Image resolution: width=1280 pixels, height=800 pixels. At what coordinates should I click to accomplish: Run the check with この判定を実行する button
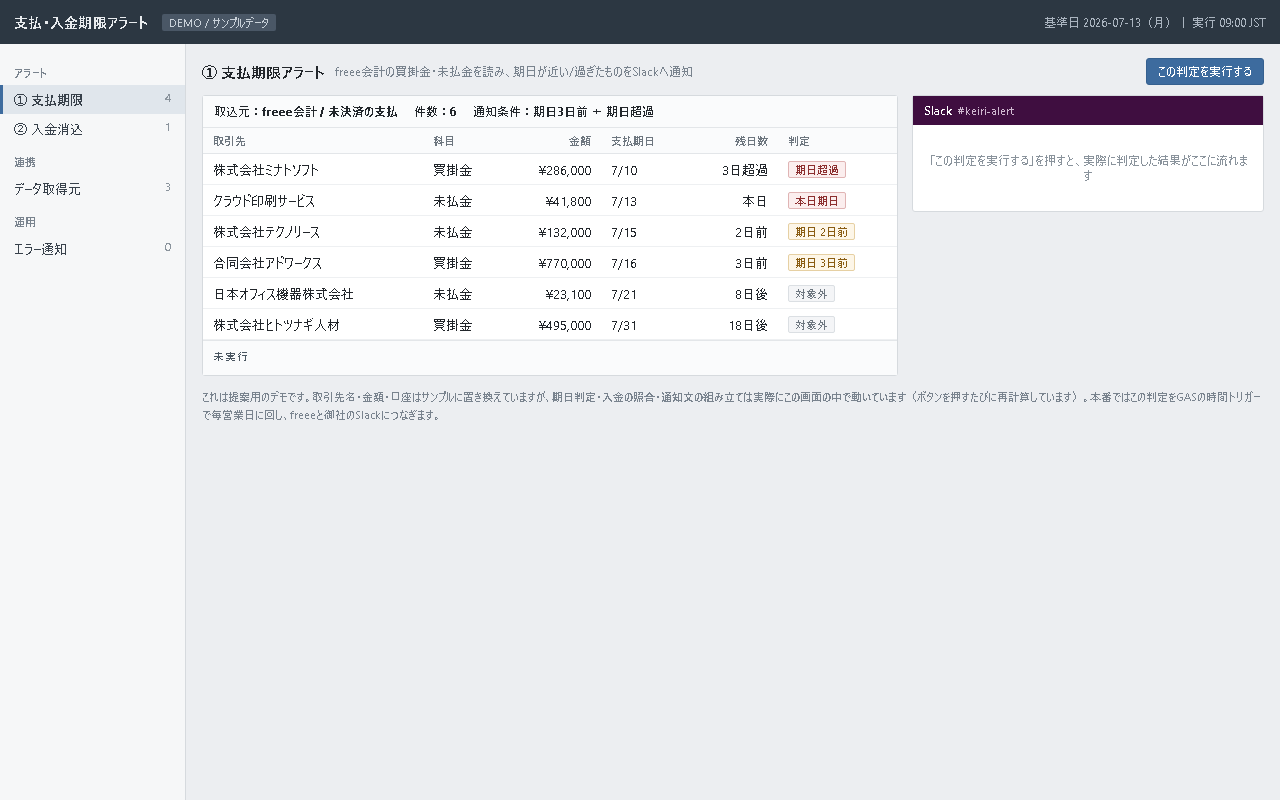point(1204,71)
